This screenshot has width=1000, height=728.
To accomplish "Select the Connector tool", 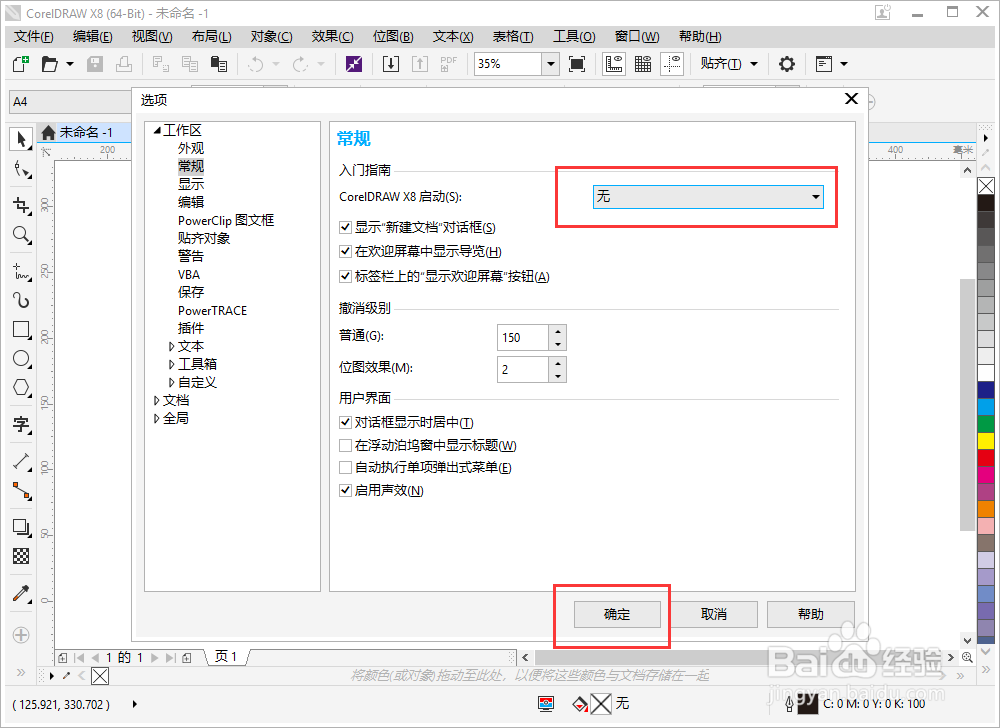I will click(x=22, y=491).
